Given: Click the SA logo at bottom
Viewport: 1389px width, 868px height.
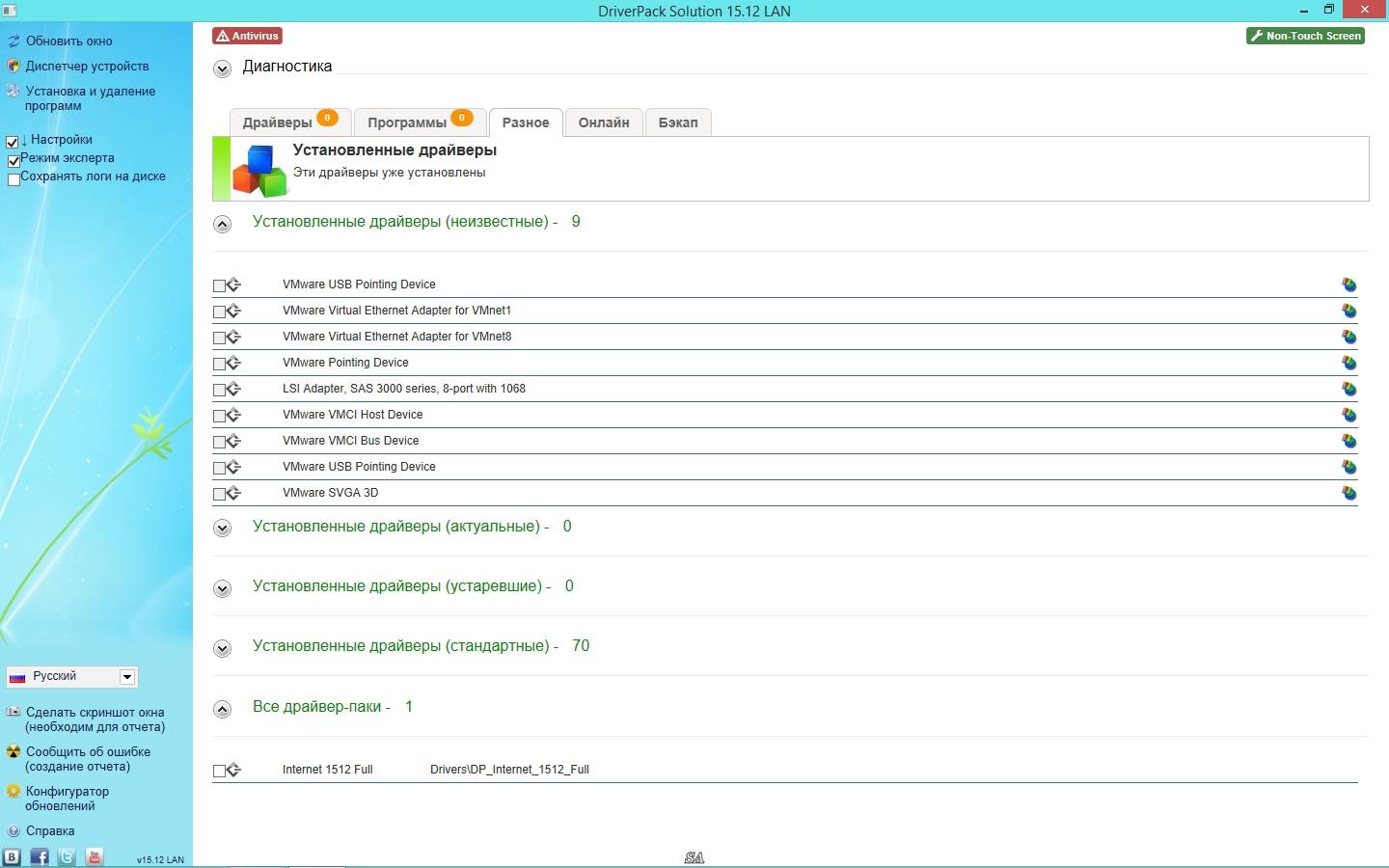Looking at the screenshot, I should coord(694,857).
